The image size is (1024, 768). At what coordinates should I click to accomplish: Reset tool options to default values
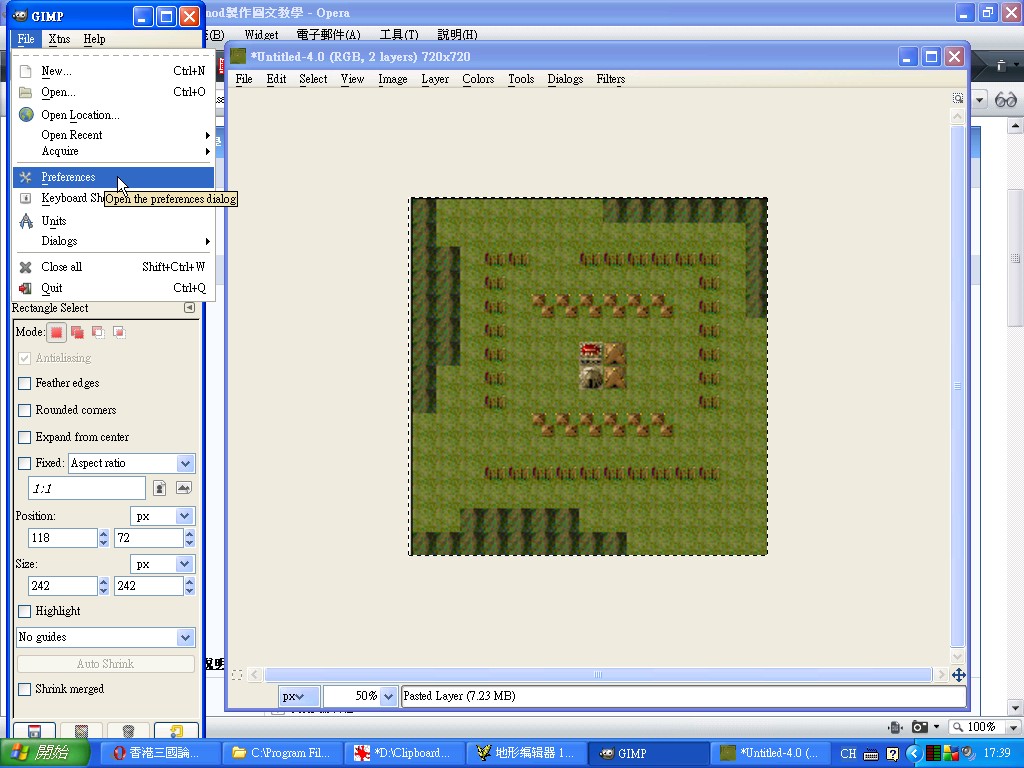click(176, 730)
